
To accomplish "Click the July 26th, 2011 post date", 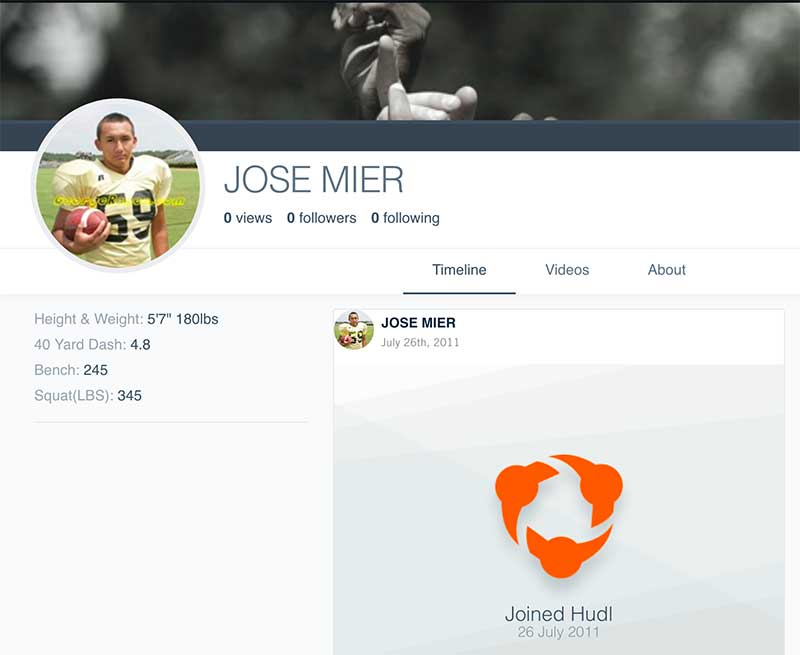I will pyautogui.click(x=420, y=342).
